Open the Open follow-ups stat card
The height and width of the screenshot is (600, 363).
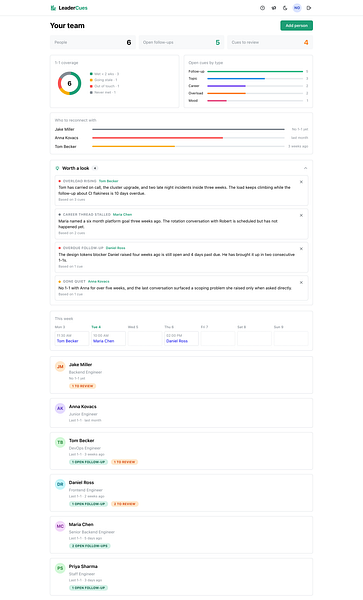pyautogui.click(x=181, y=42)
